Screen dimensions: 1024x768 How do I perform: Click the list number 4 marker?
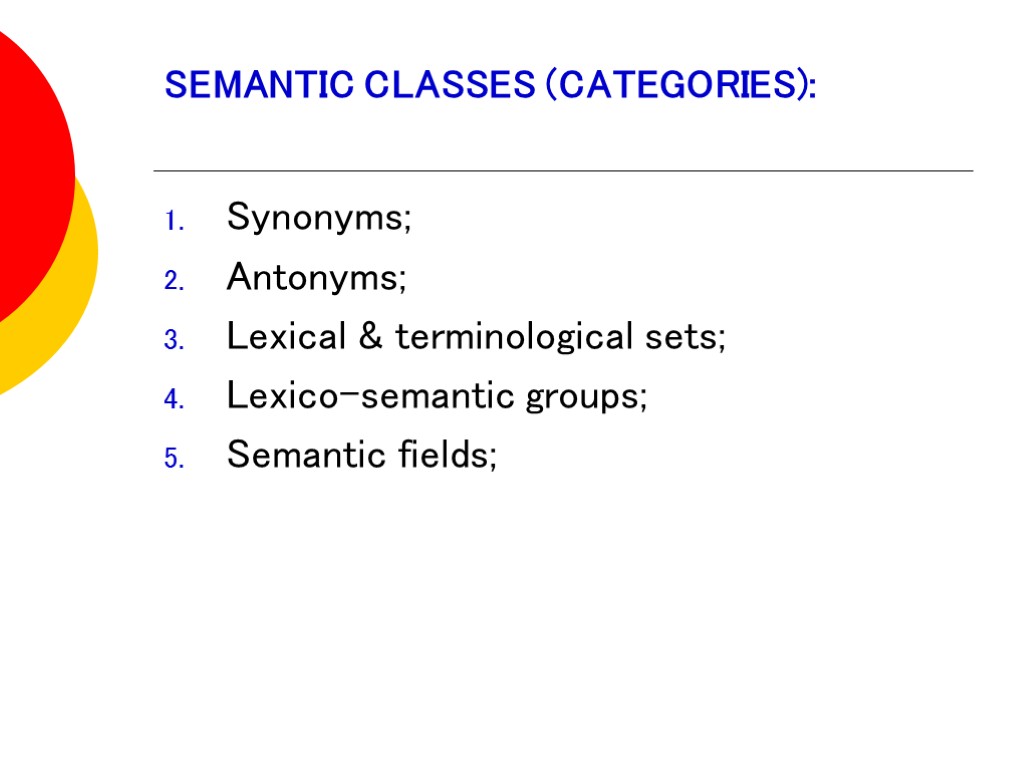(171, 401)
